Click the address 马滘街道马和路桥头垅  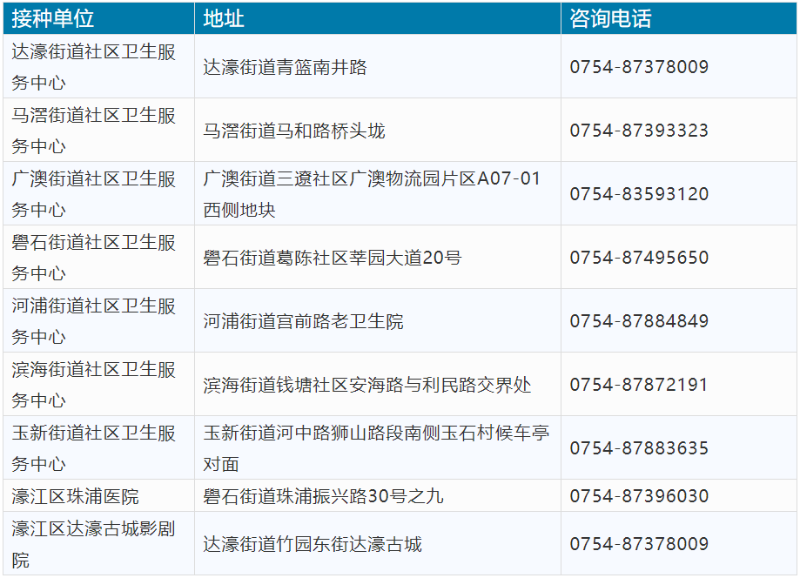click(294, 131)
